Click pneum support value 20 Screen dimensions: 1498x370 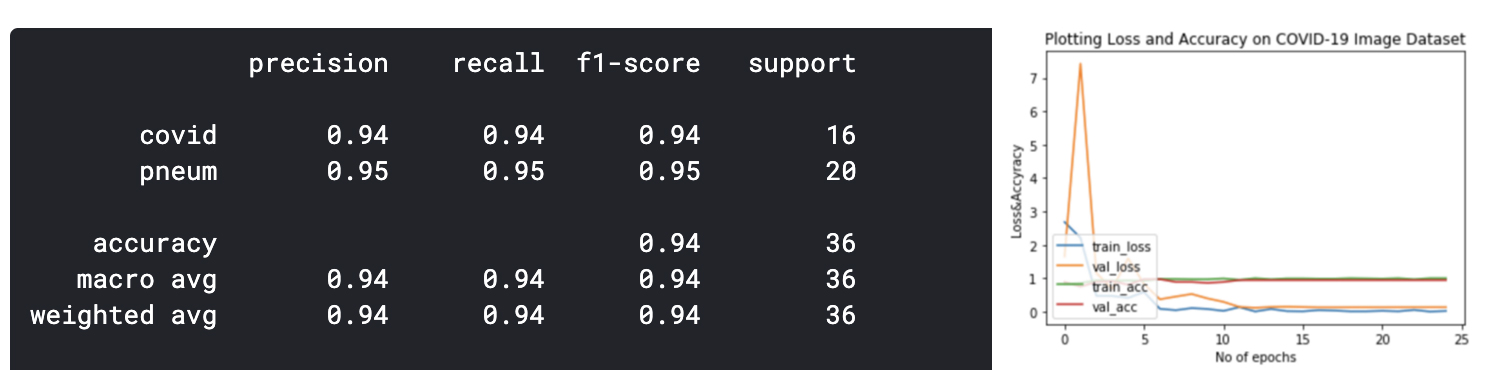(840, 171)
